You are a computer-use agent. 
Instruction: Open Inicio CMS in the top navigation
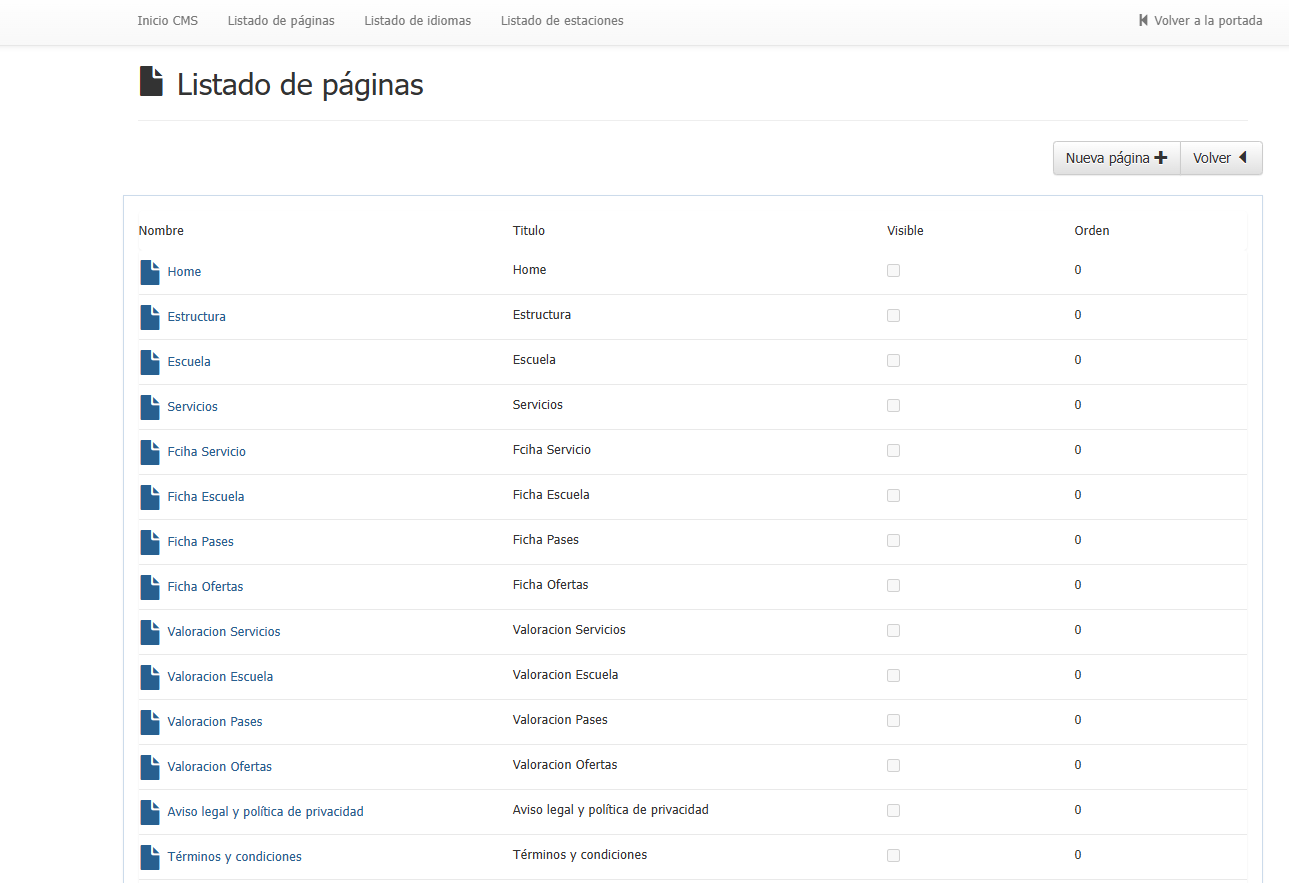[167, 21]
